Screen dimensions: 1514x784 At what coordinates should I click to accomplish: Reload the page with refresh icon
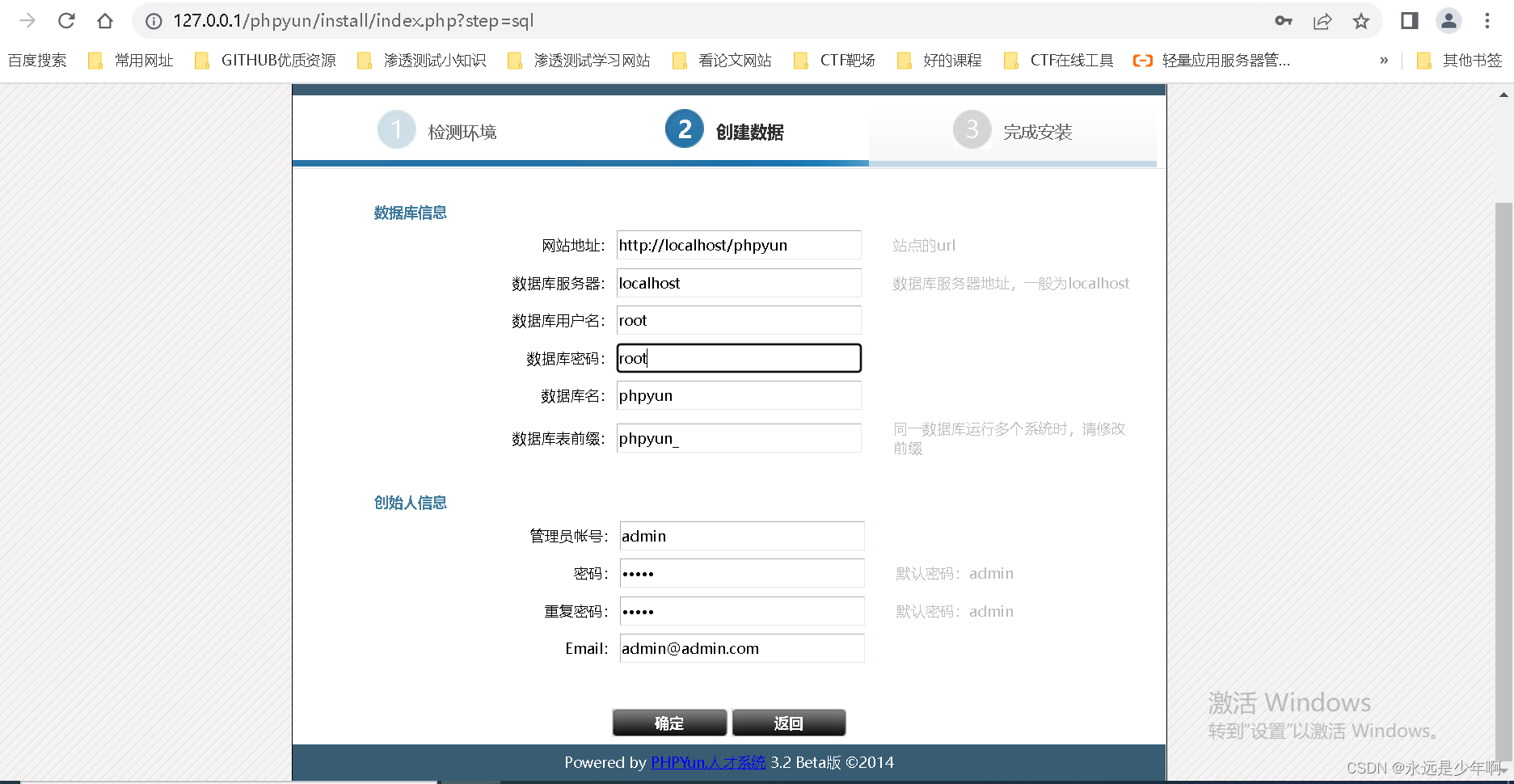(66, 21)
